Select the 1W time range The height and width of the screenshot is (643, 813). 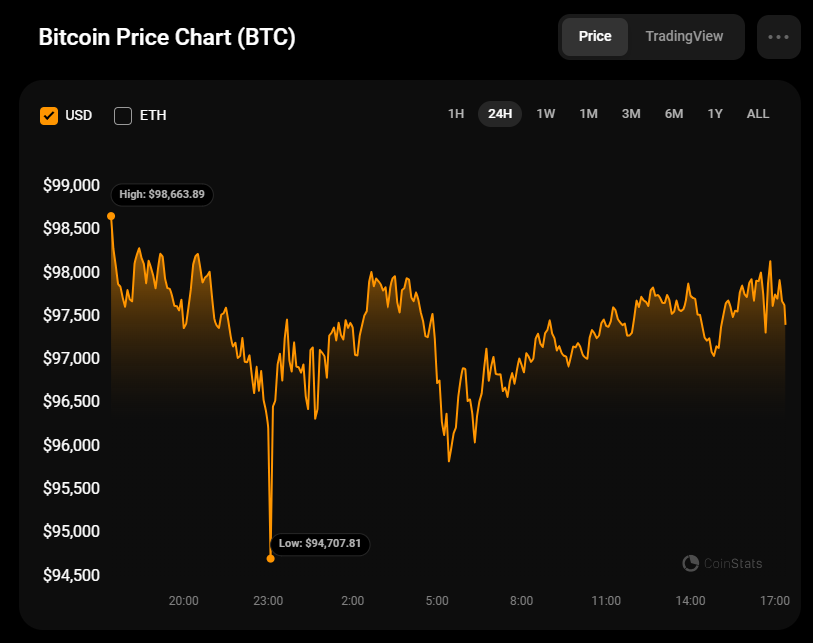pyautogui.click(x=546, y=114)
